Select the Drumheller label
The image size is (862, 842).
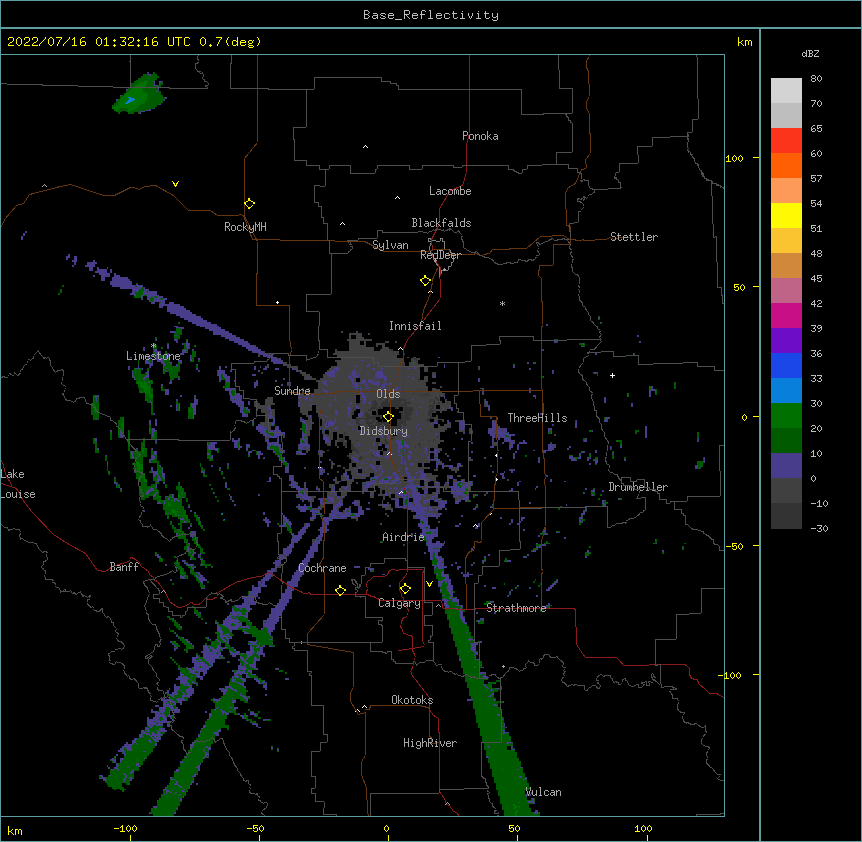point(638,487)
